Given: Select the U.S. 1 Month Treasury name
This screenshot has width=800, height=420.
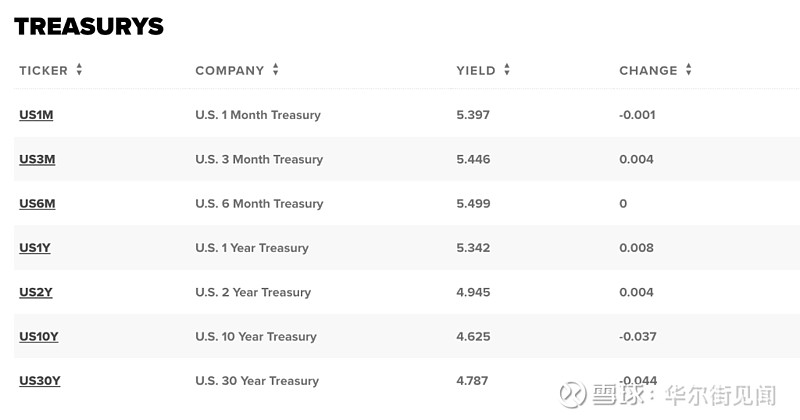Looking at the screenshot, I should pos(258,115).
